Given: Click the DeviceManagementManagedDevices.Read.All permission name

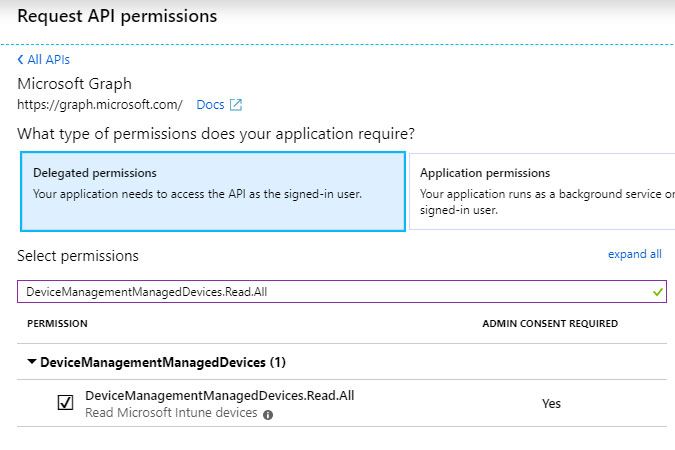Looking at the screenshot, I should 220,395.
